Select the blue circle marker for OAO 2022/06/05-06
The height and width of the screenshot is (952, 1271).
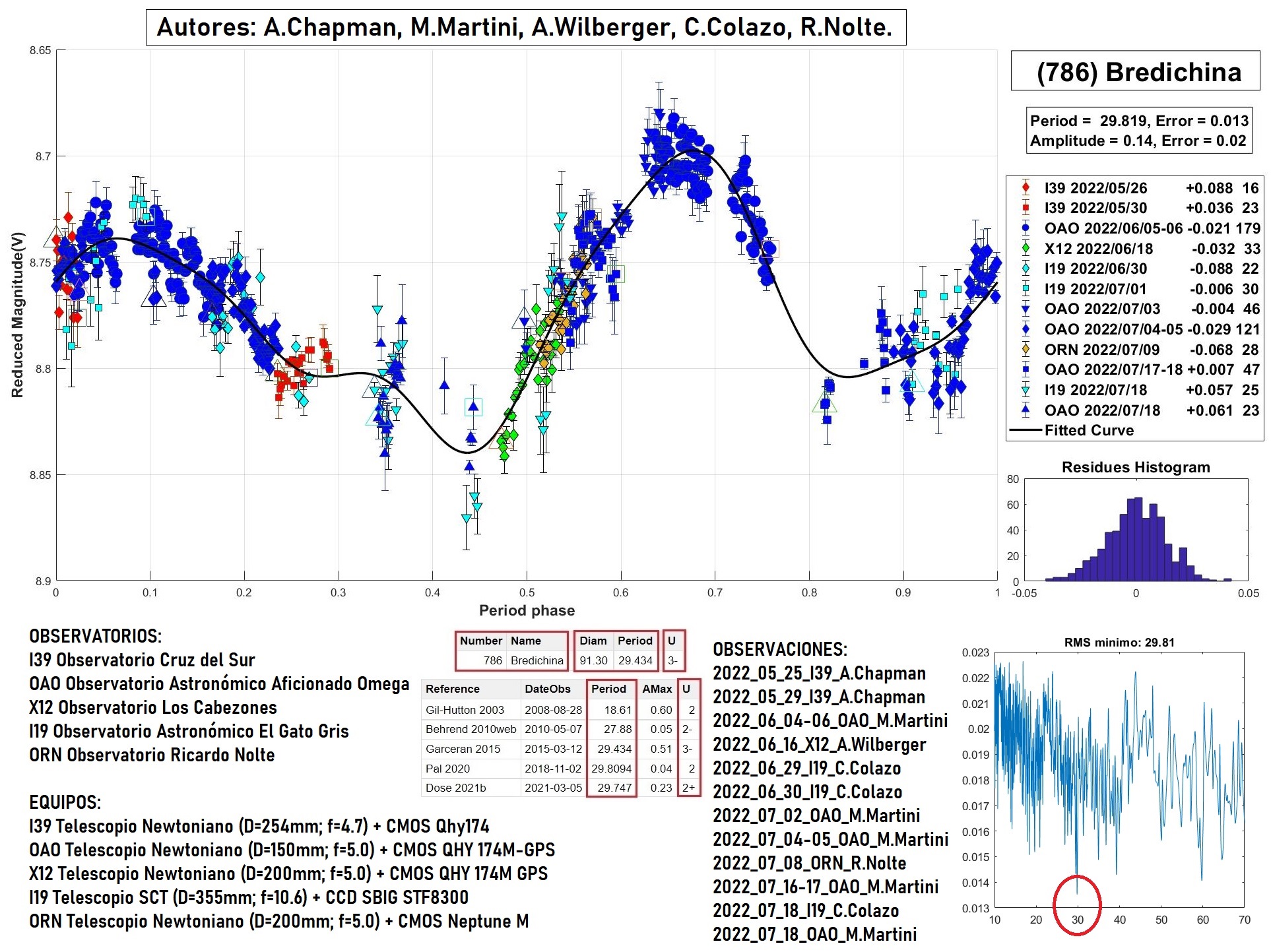(x=1025, y=228)
